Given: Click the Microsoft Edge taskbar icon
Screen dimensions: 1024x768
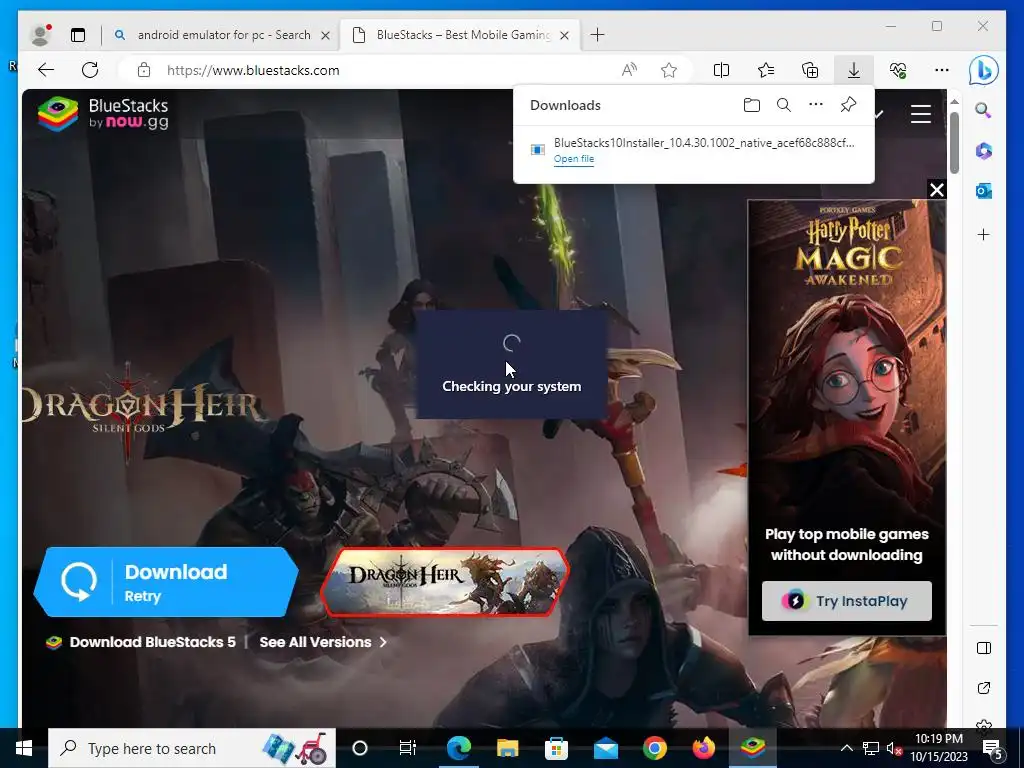Looking at the screenshot, I should pos(458,748).
